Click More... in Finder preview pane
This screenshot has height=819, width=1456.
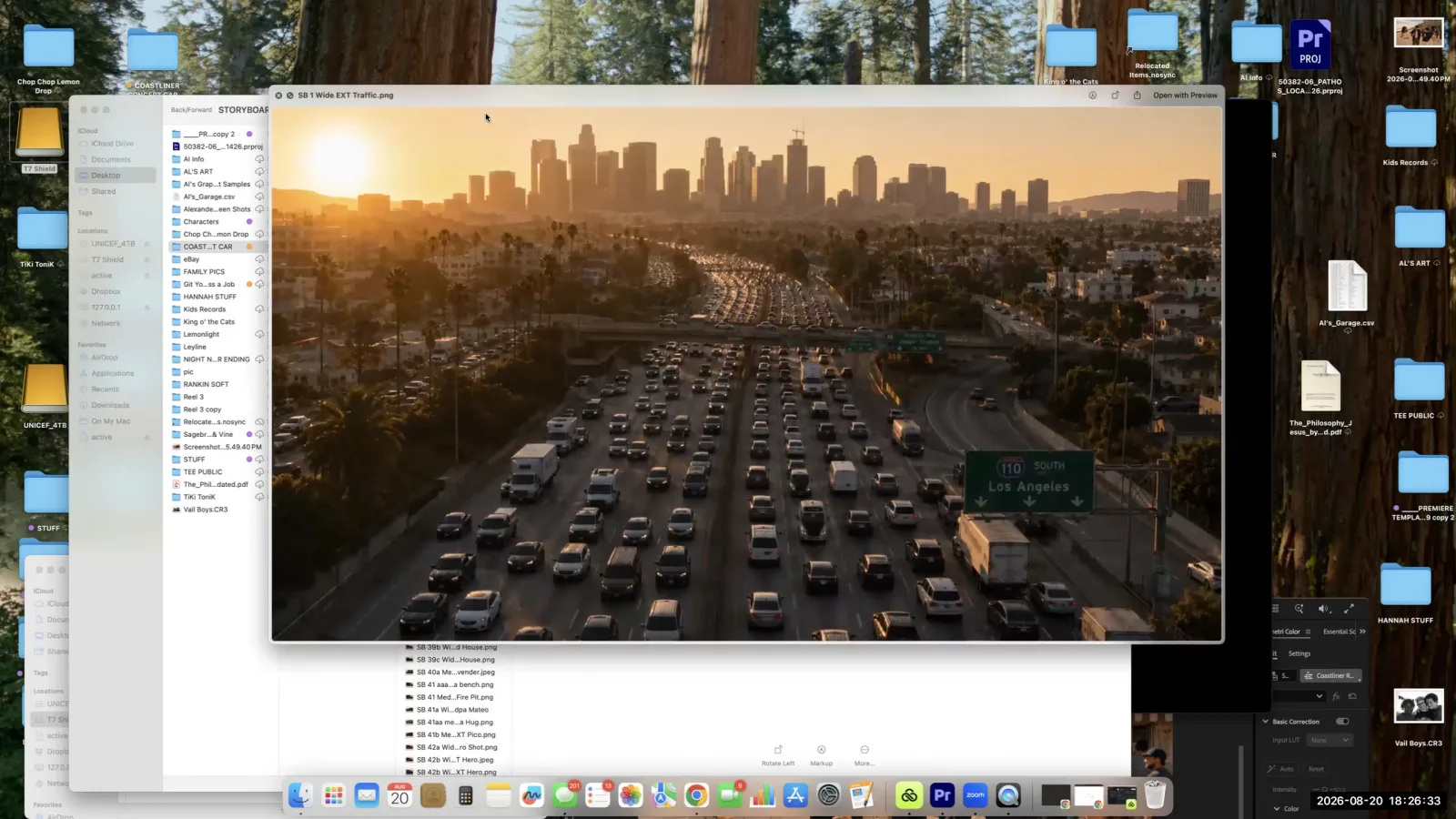[x=864, y=755]
